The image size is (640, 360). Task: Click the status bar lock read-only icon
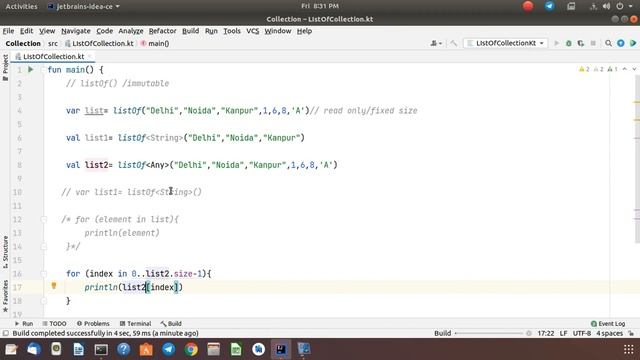(x=631, y=333)
